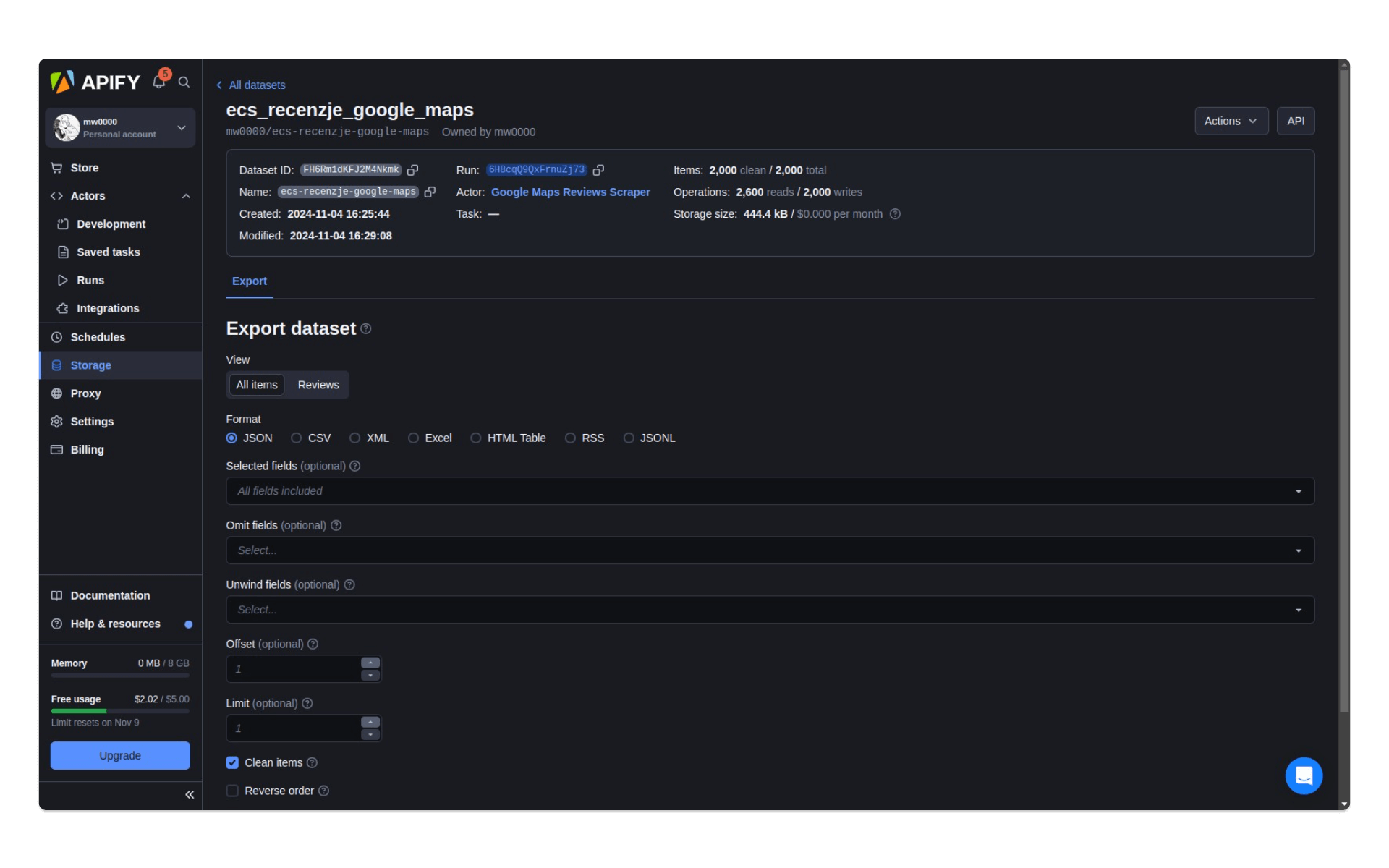Screen dimensions: 1389x868
Task: Copy the Run ID value
Action: pyautogui.click(x=598, y=170)
